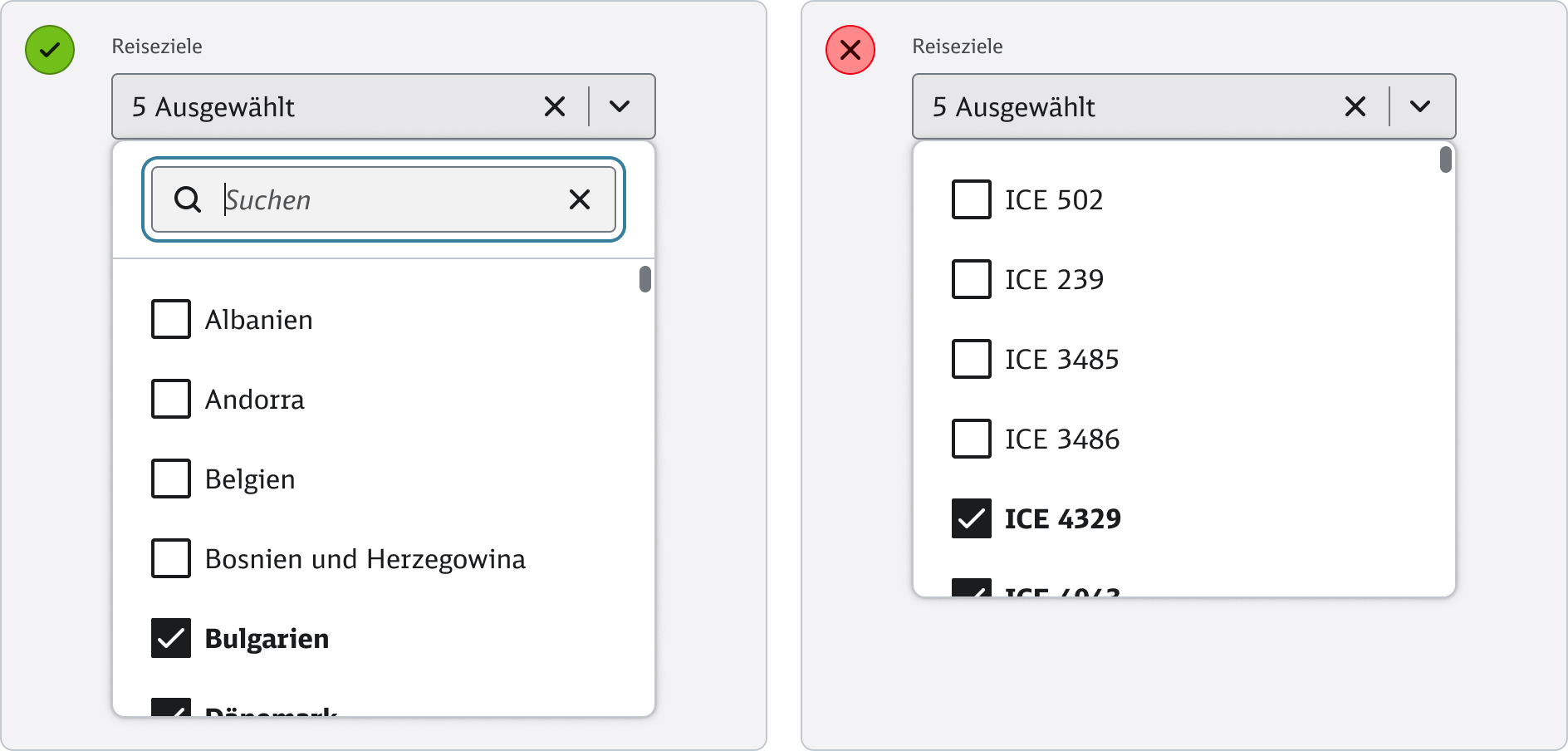Viewport: 1568px width, 751px height.
Task: Select the Belgien list item label
Action: click(x=250, y=479)
